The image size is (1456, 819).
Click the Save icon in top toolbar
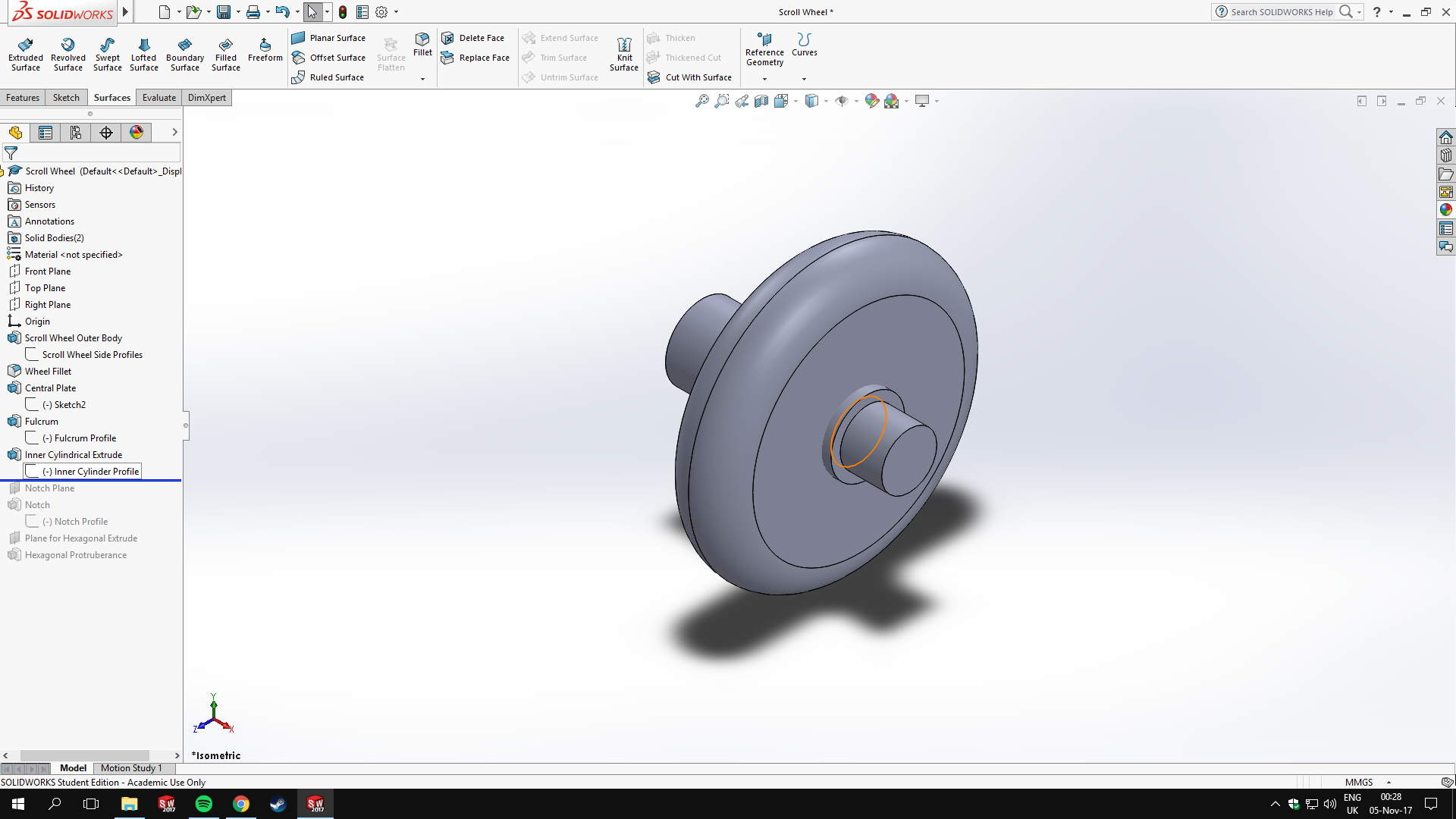pyautogui.click(x=223, y=12)
